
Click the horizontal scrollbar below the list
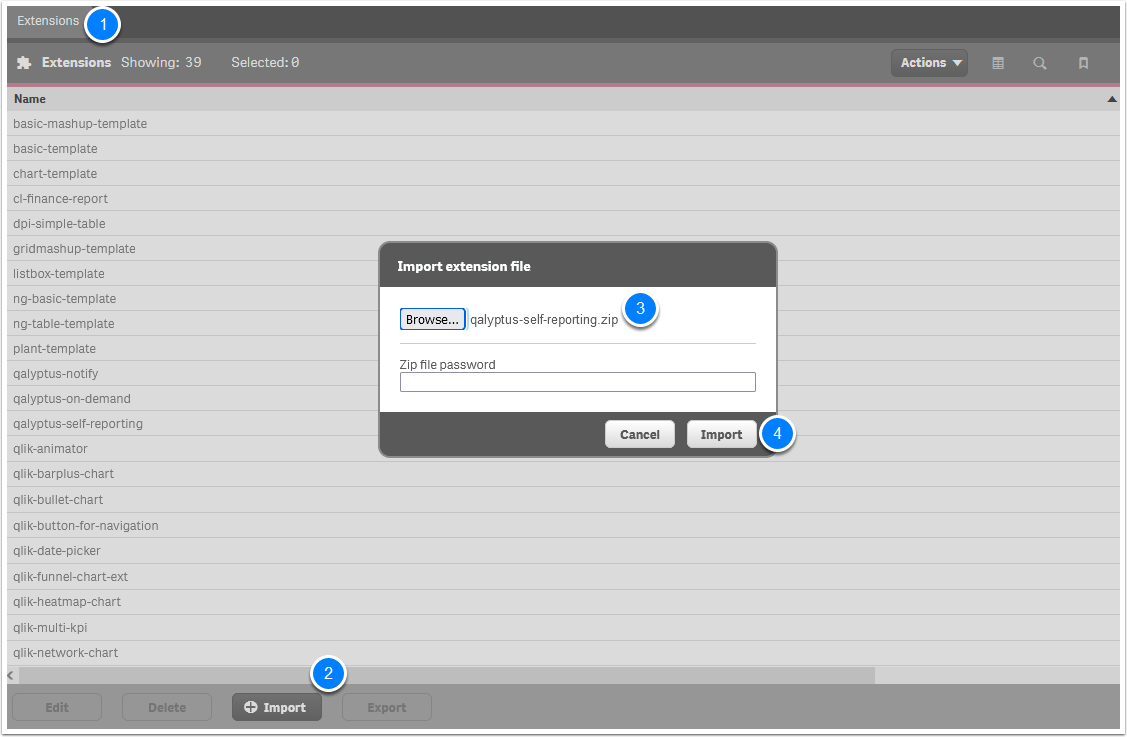[440, 674]
